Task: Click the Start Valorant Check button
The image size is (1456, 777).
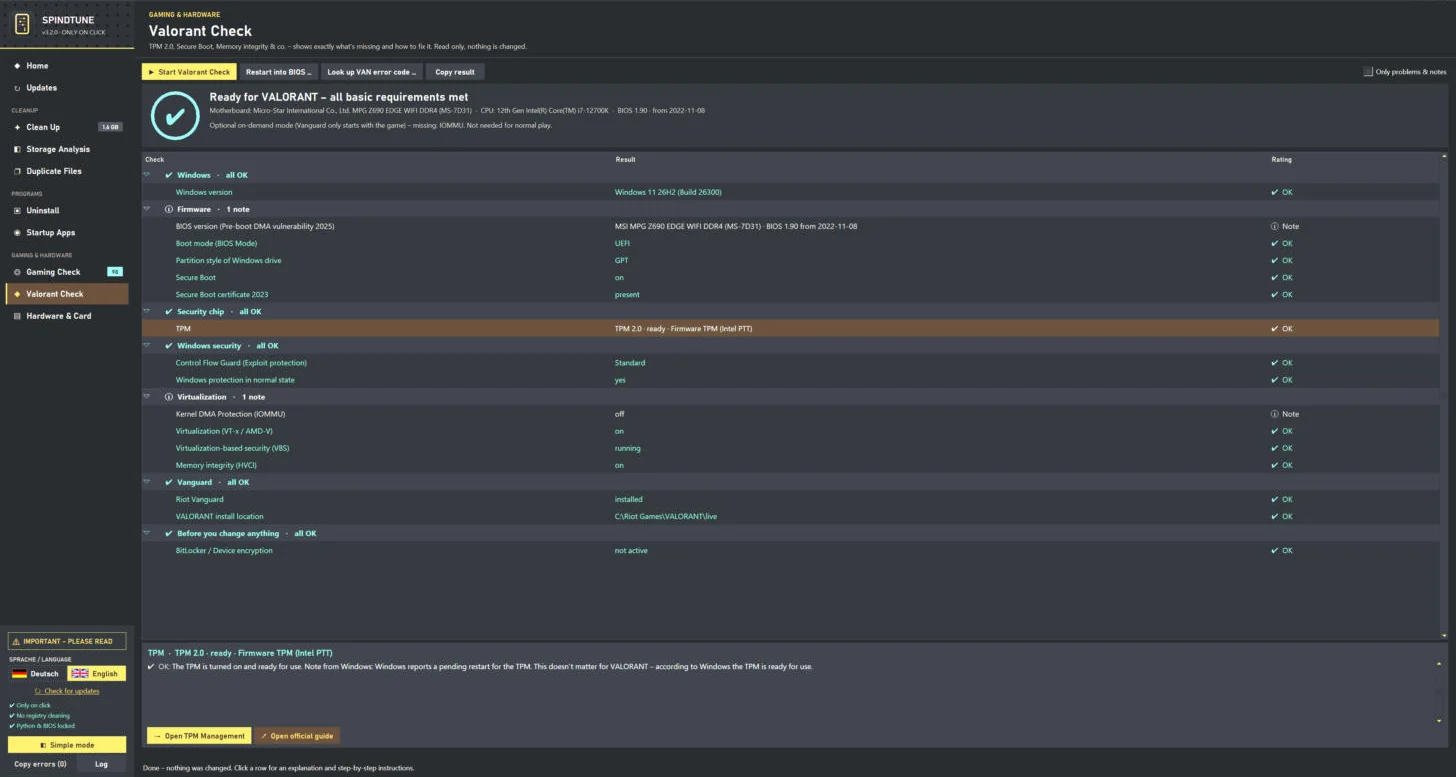Action: coord(189,72)
